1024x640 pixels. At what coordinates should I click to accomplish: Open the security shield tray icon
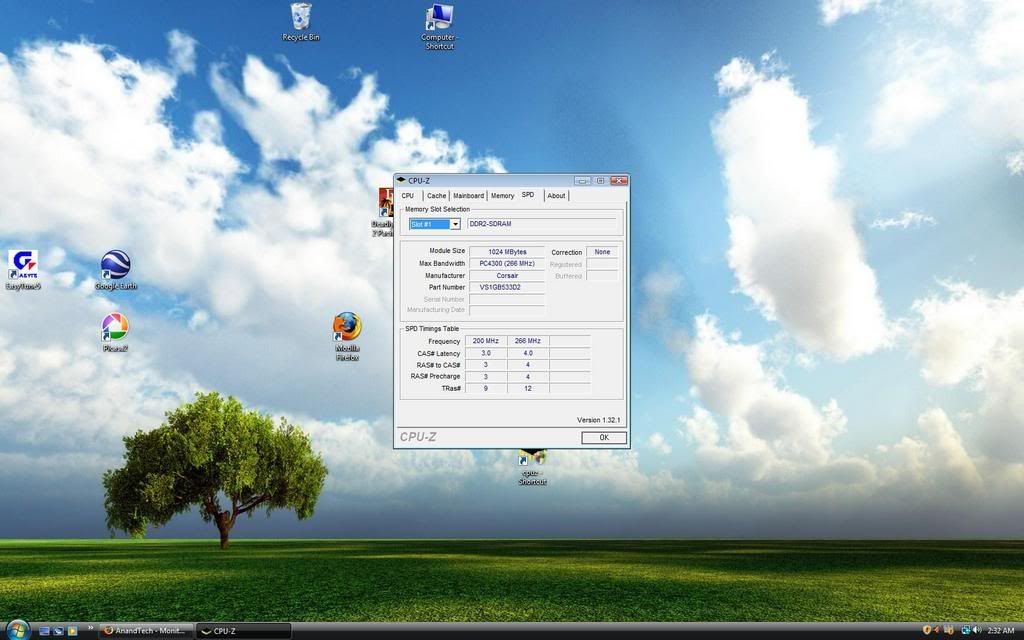tap(927, 630)
